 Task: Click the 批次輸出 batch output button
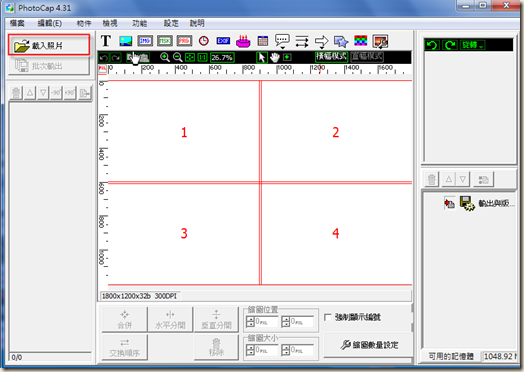pyautogui.click(x=49, y=66)
